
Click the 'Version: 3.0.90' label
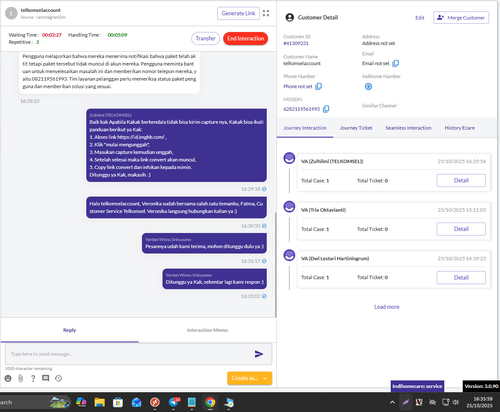tap(481, 386)
